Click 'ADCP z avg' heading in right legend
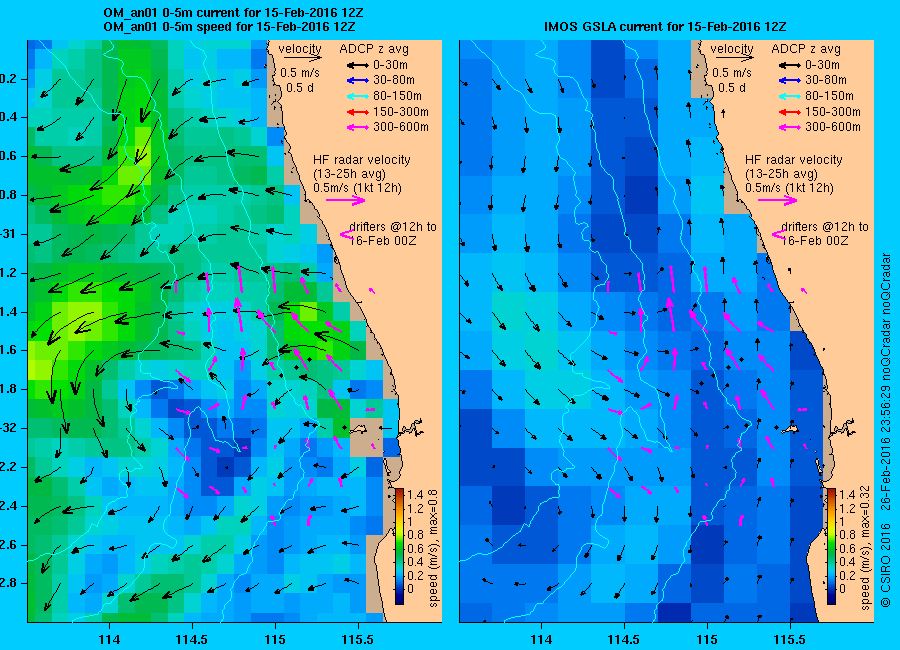This screenshot has width=900, height=650. coord(806,49)
